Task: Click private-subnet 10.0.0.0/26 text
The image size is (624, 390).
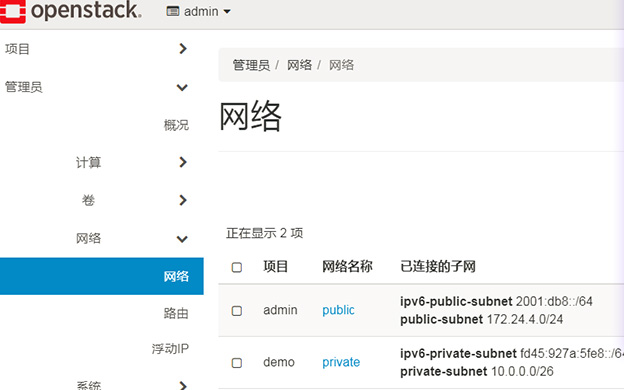Action: 477,371
